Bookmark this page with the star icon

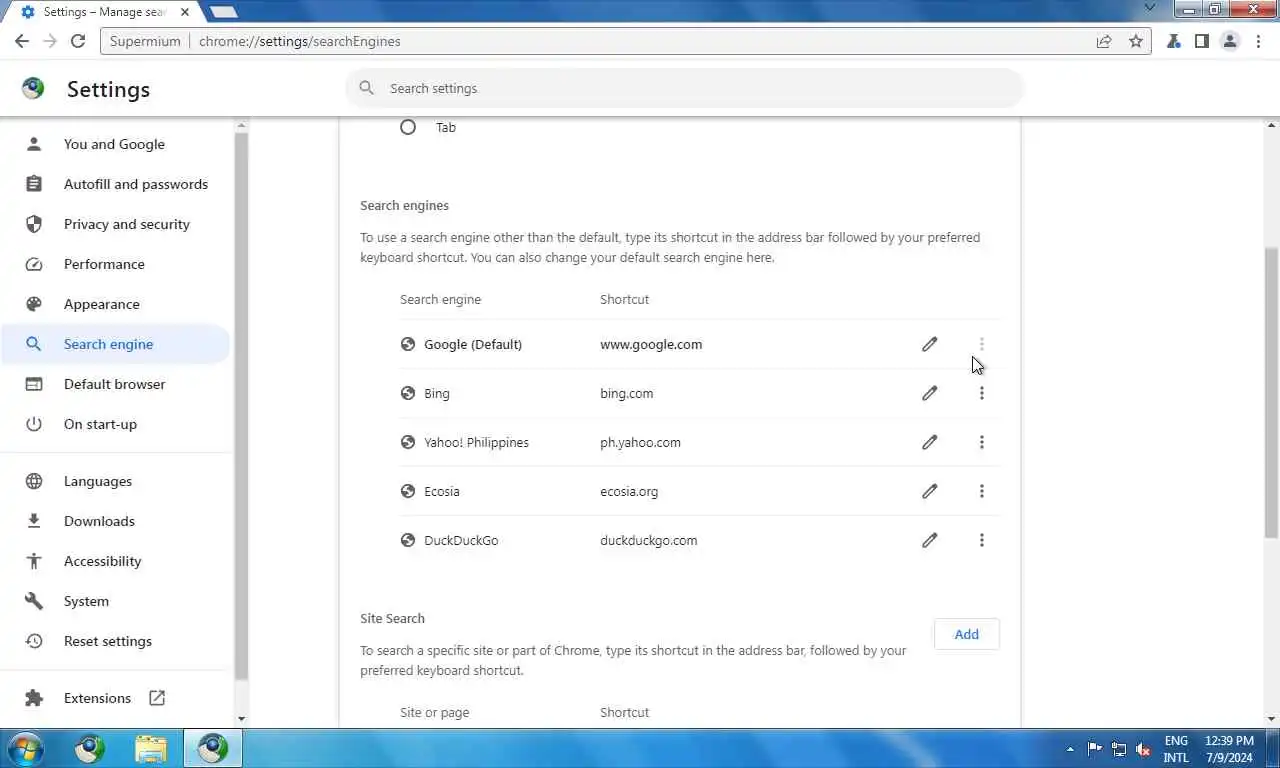coord(1136,41)
